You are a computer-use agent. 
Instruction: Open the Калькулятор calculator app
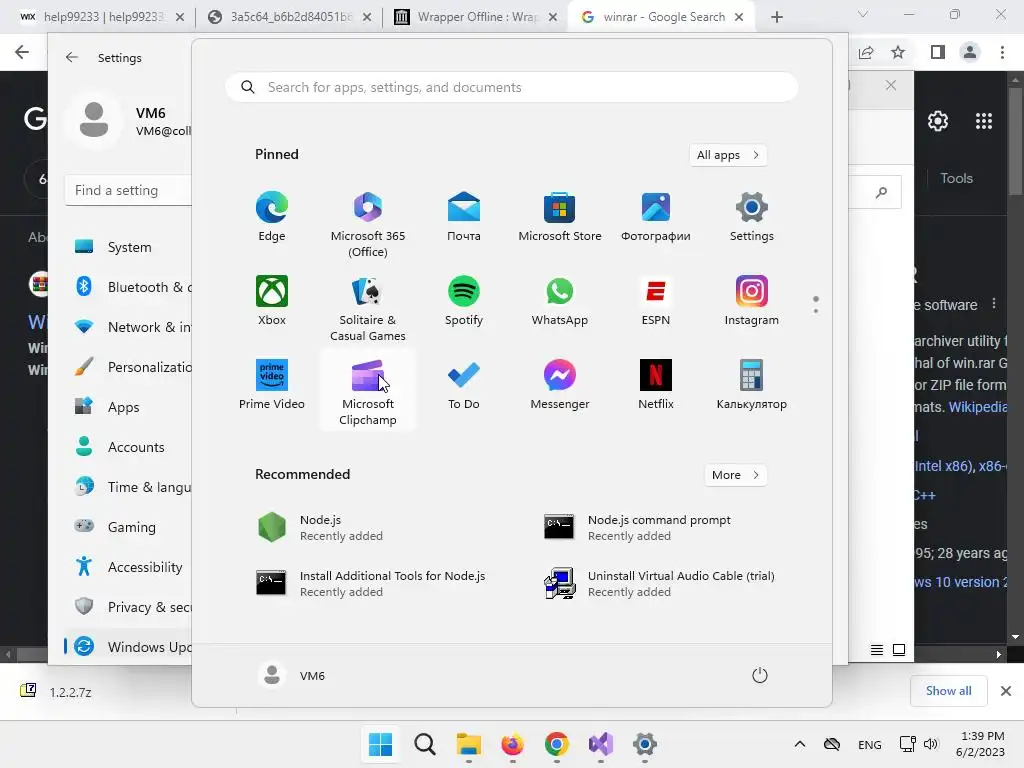(x=752, y=385)
